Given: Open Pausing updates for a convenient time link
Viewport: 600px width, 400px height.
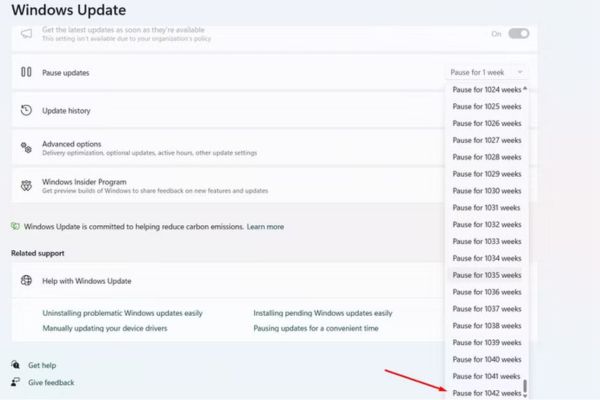Looking at the screenshot, I should 316,328.
